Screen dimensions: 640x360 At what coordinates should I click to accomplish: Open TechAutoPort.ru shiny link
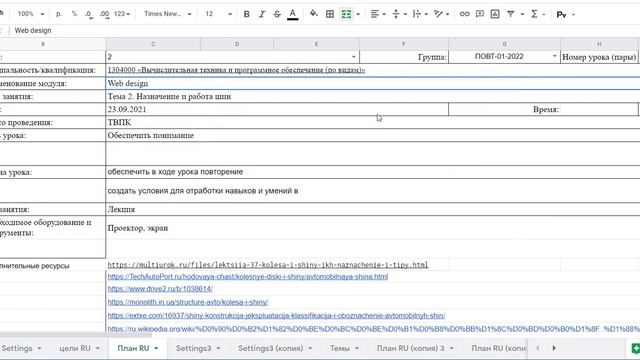(248, 277)
